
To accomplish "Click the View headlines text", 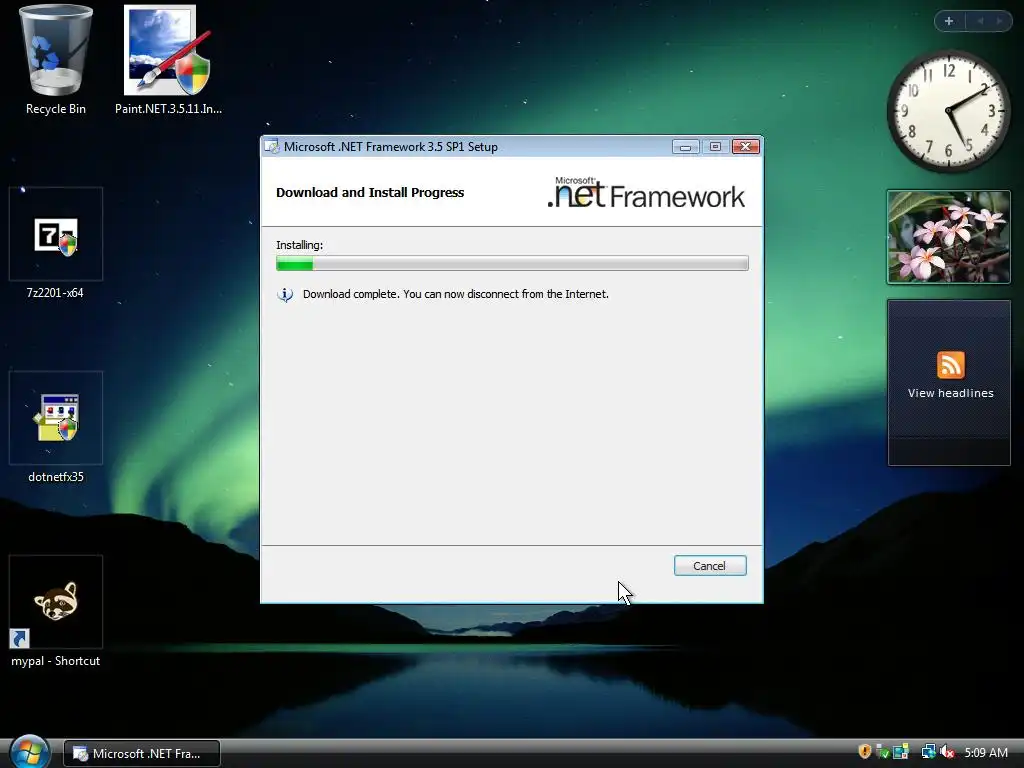I will pos(950,393).
